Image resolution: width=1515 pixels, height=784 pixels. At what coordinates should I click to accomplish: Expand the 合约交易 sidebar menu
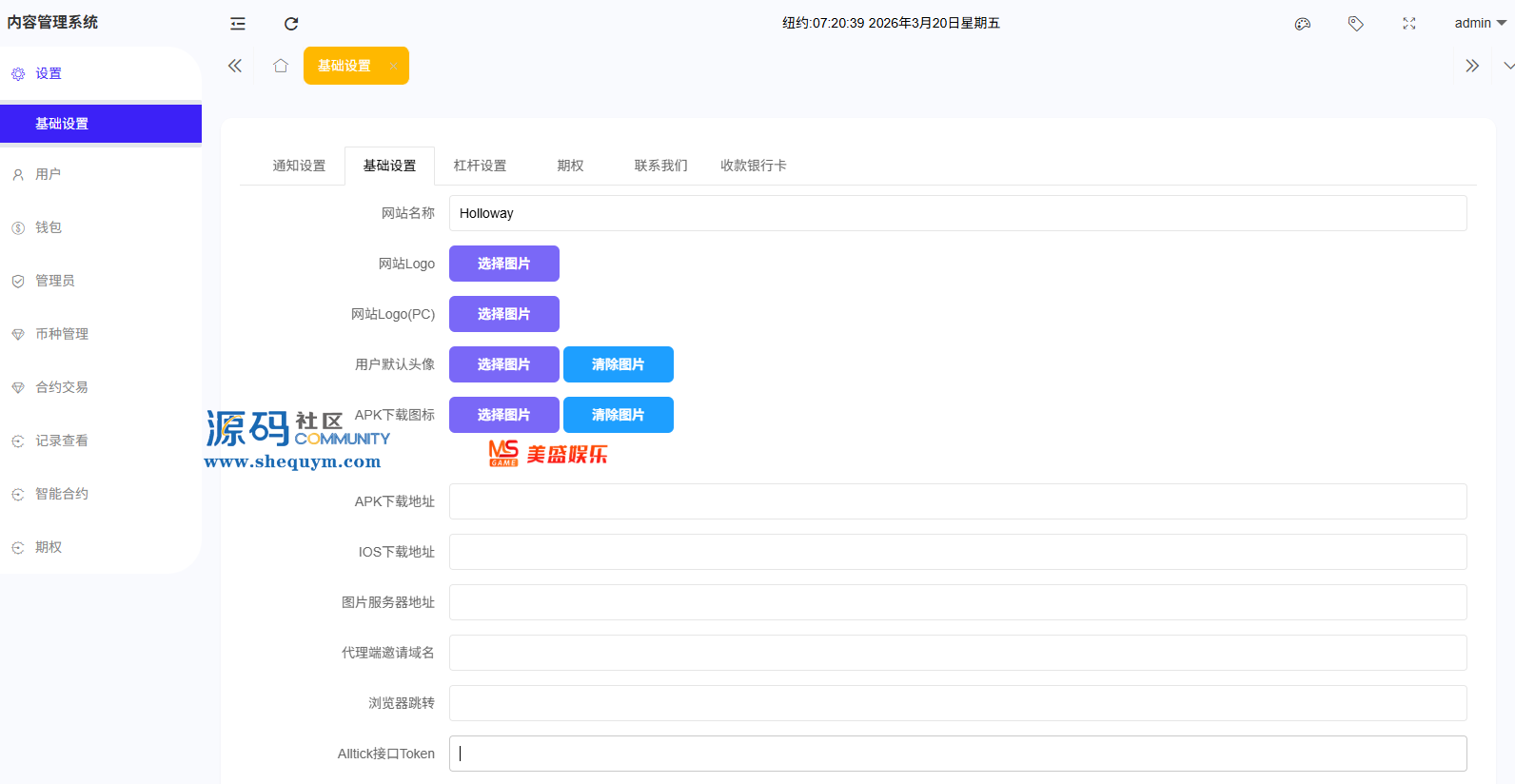(x=62, y=387)
